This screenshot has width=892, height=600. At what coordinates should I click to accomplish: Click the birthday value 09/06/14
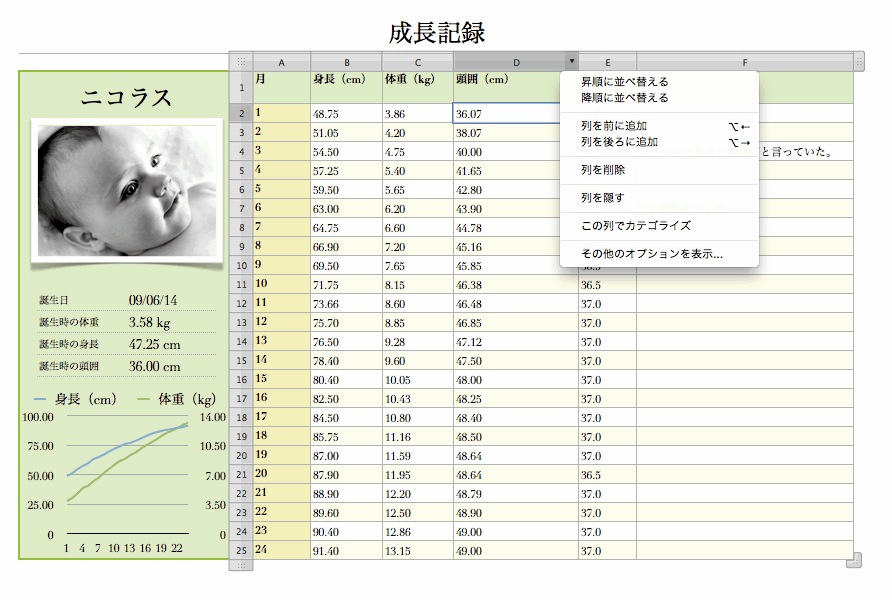click(x=152, y=300)
